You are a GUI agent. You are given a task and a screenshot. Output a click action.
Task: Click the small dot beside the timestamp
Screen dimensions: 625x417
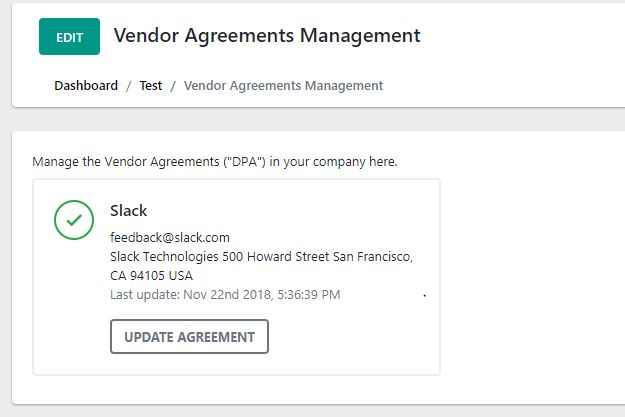425,297
